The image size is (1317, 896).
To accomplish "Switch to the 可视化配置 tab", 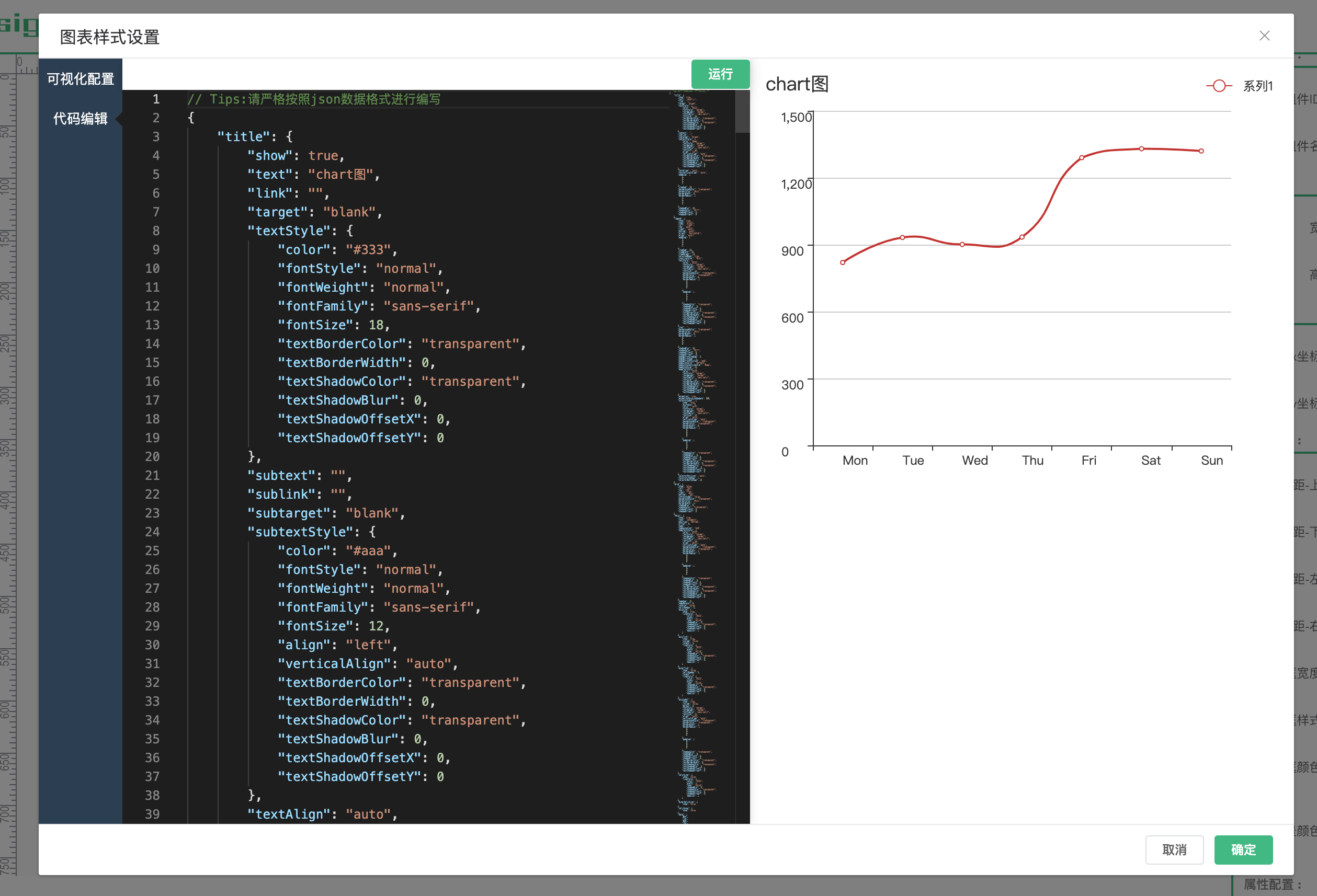I will point(81,79).
